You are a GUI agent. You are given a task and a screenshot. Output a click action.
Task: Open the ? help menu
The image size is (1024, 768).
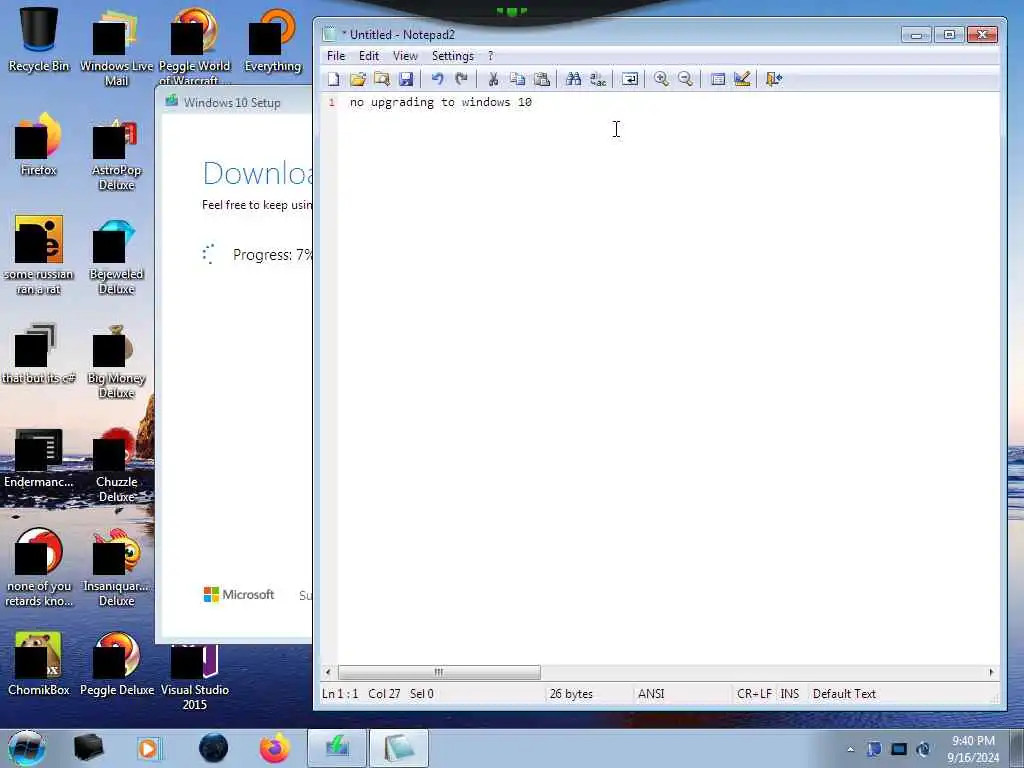click(490, 56)
